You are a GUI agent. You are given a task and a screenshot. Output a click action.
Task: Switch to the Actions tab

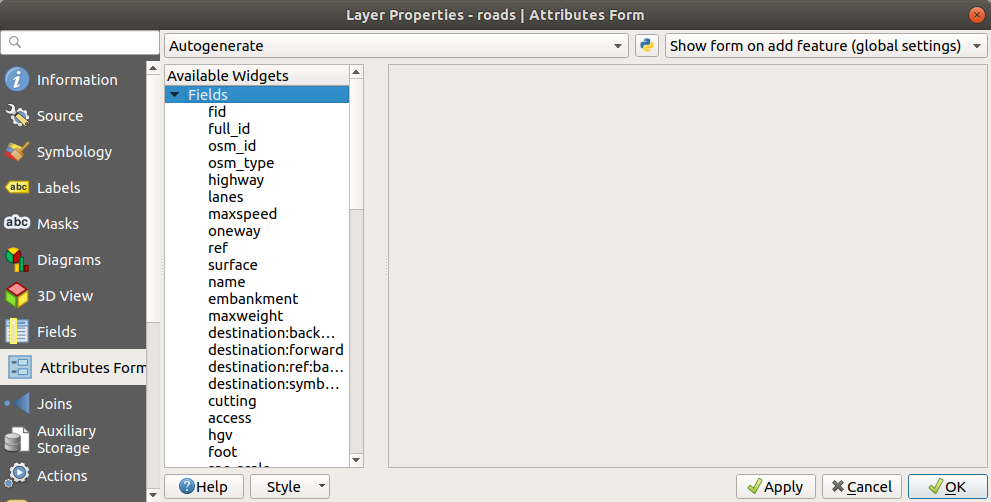pyautogui.click(x=62, y=476)
